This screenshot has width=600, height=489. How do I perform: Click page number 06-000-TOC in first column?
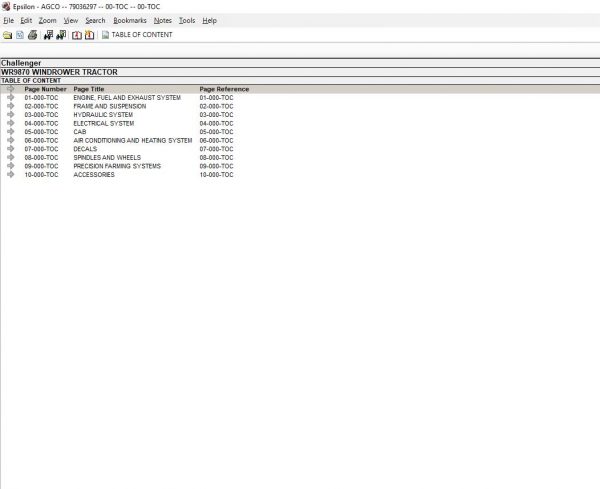pos(41,140)
